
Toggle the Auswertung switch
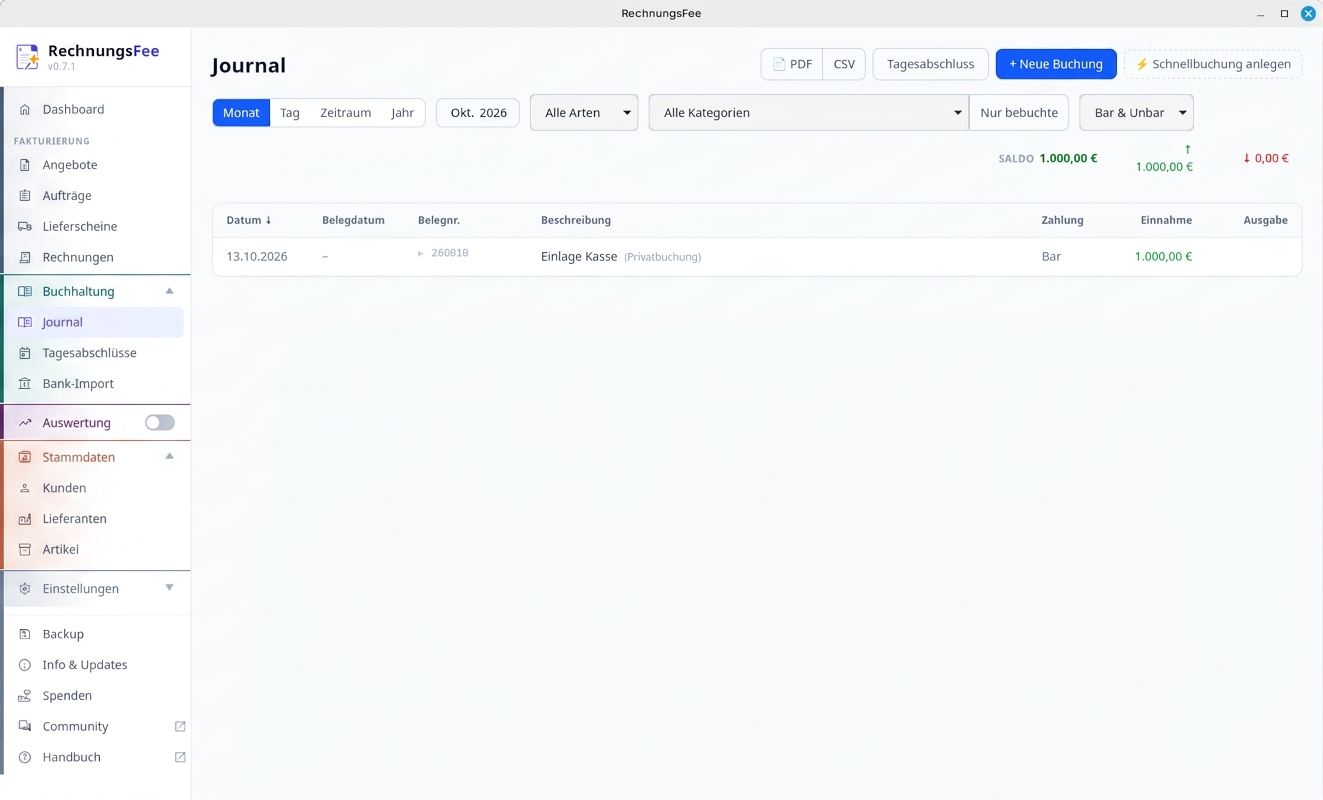(x=160, y=423)
